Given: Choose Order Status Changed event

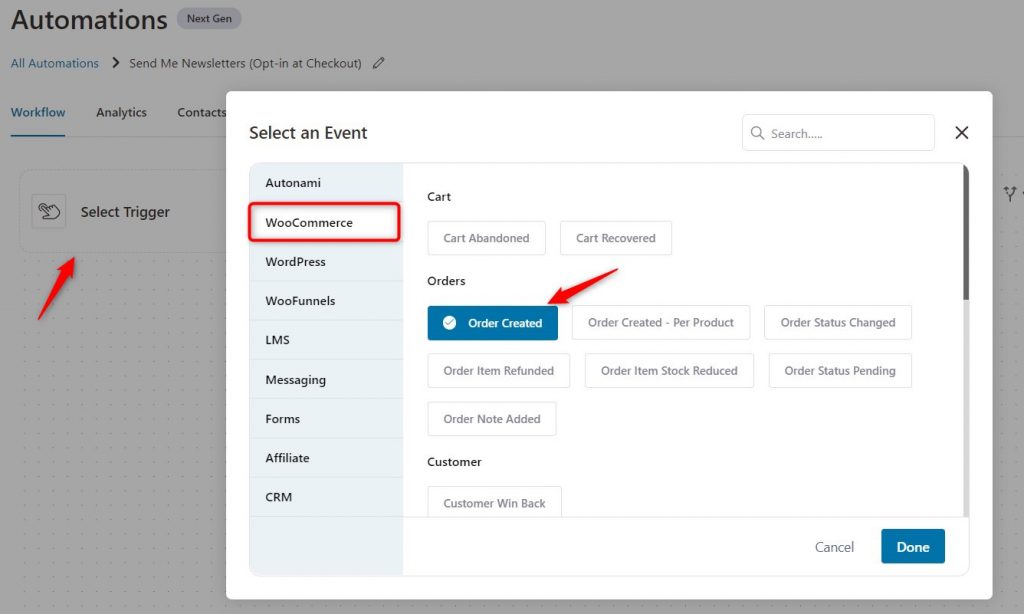Looking at the screenshot, I should click(838, 323).
